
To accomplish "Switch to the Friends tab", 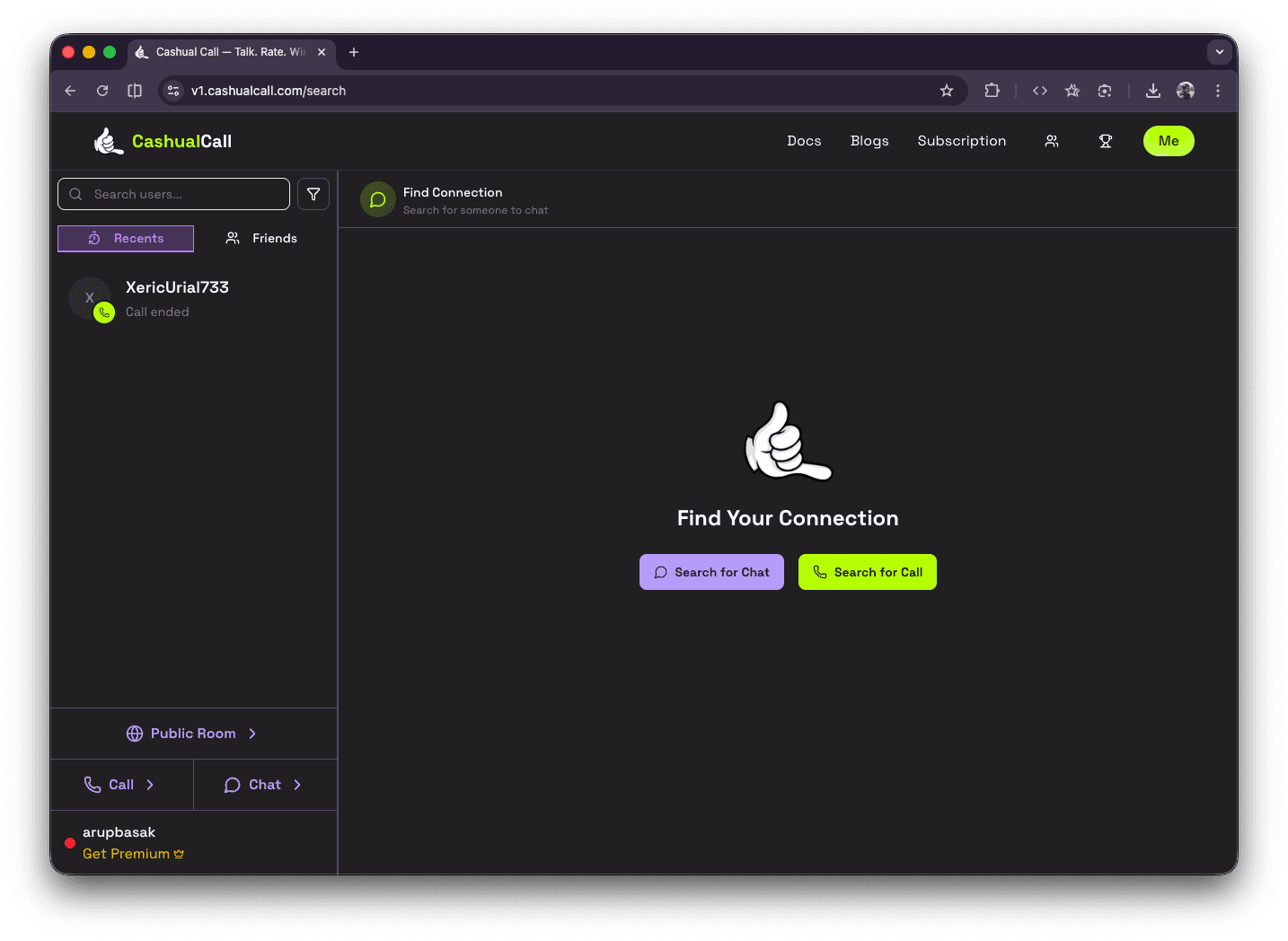I will coord(260,238).
